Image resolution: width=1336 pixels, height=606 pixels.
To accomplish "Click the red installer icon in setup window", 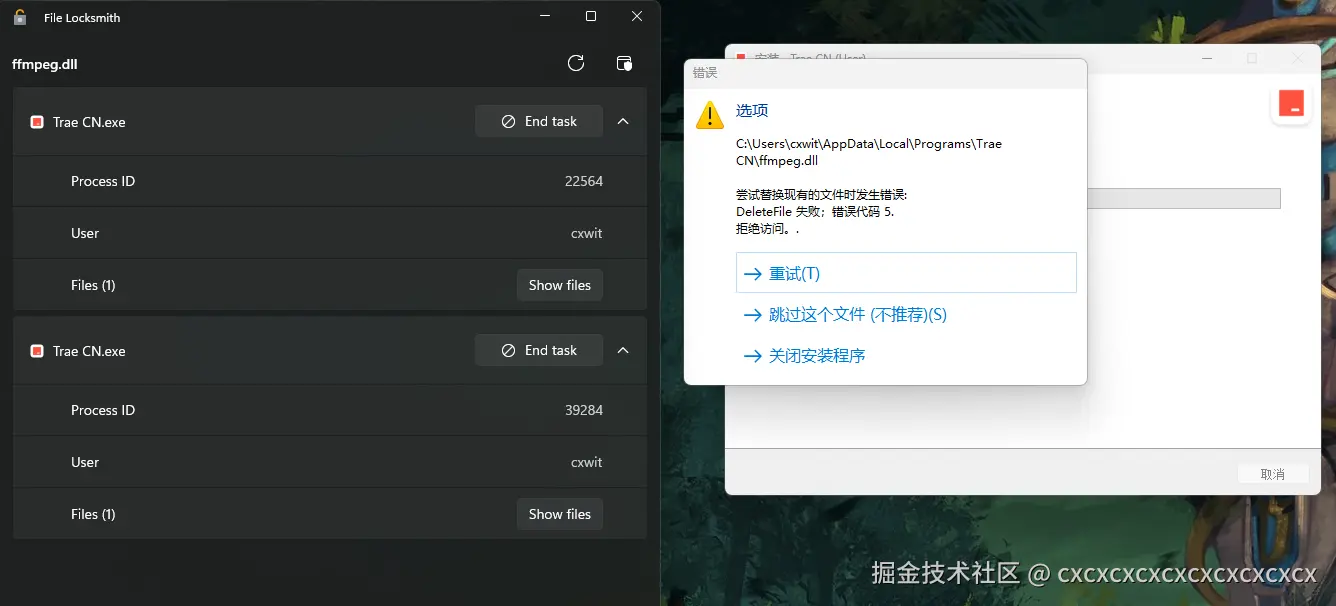I will coord(1291,103).
